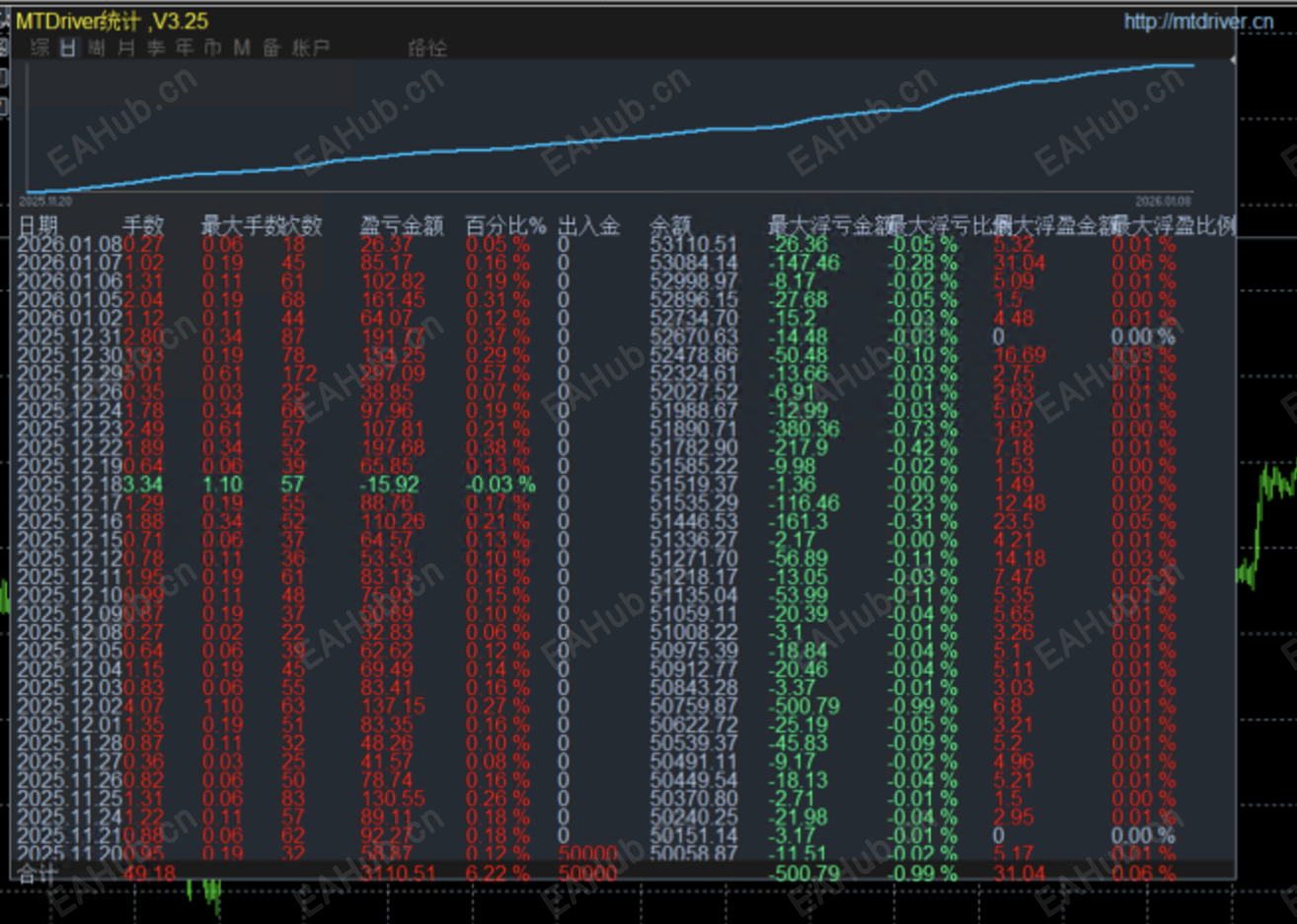Click the floating profit 16.69

pyautogui.click(x=1019, y=355)
